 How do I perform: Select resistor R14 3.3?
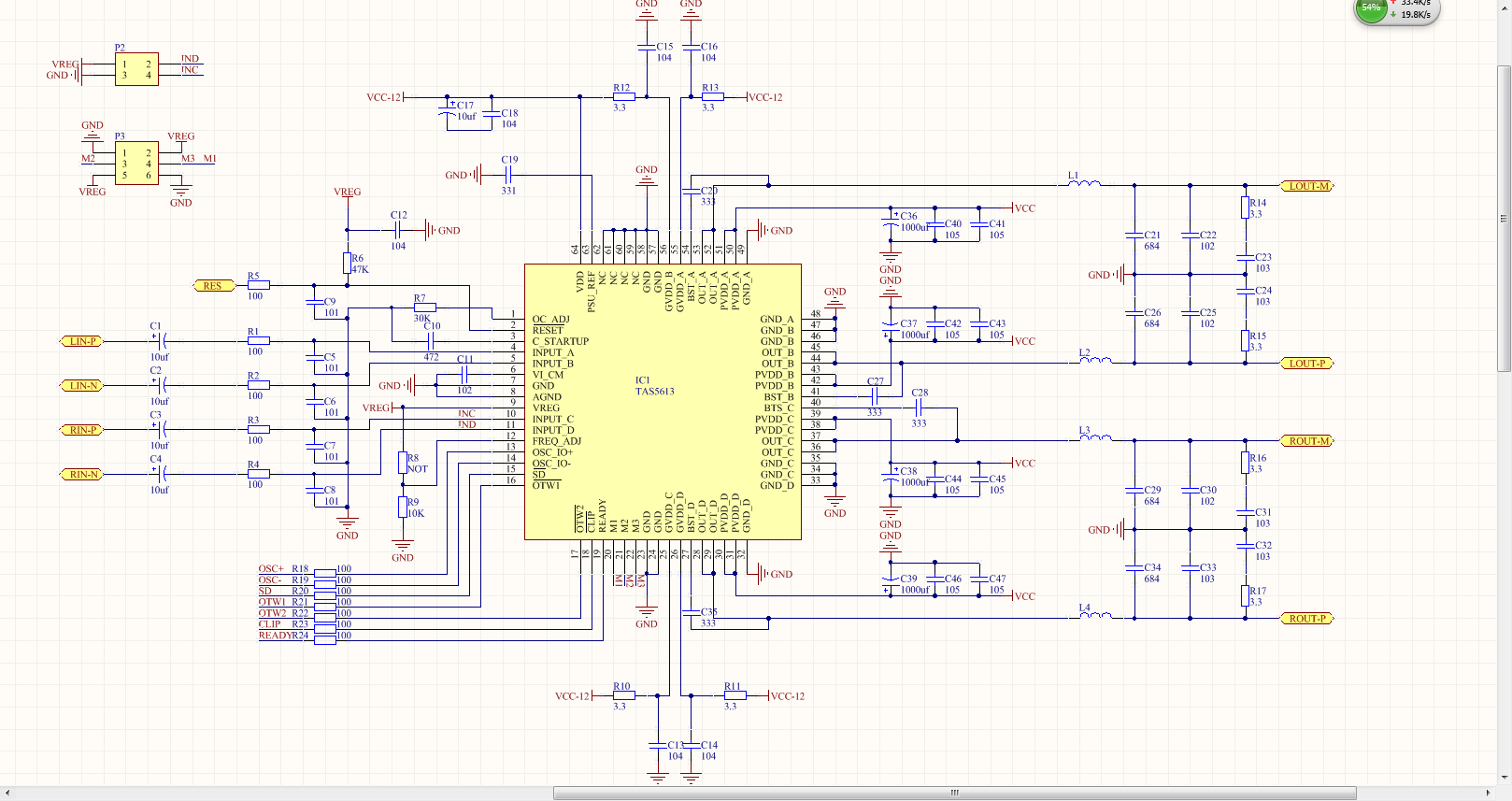point(1246,207)
